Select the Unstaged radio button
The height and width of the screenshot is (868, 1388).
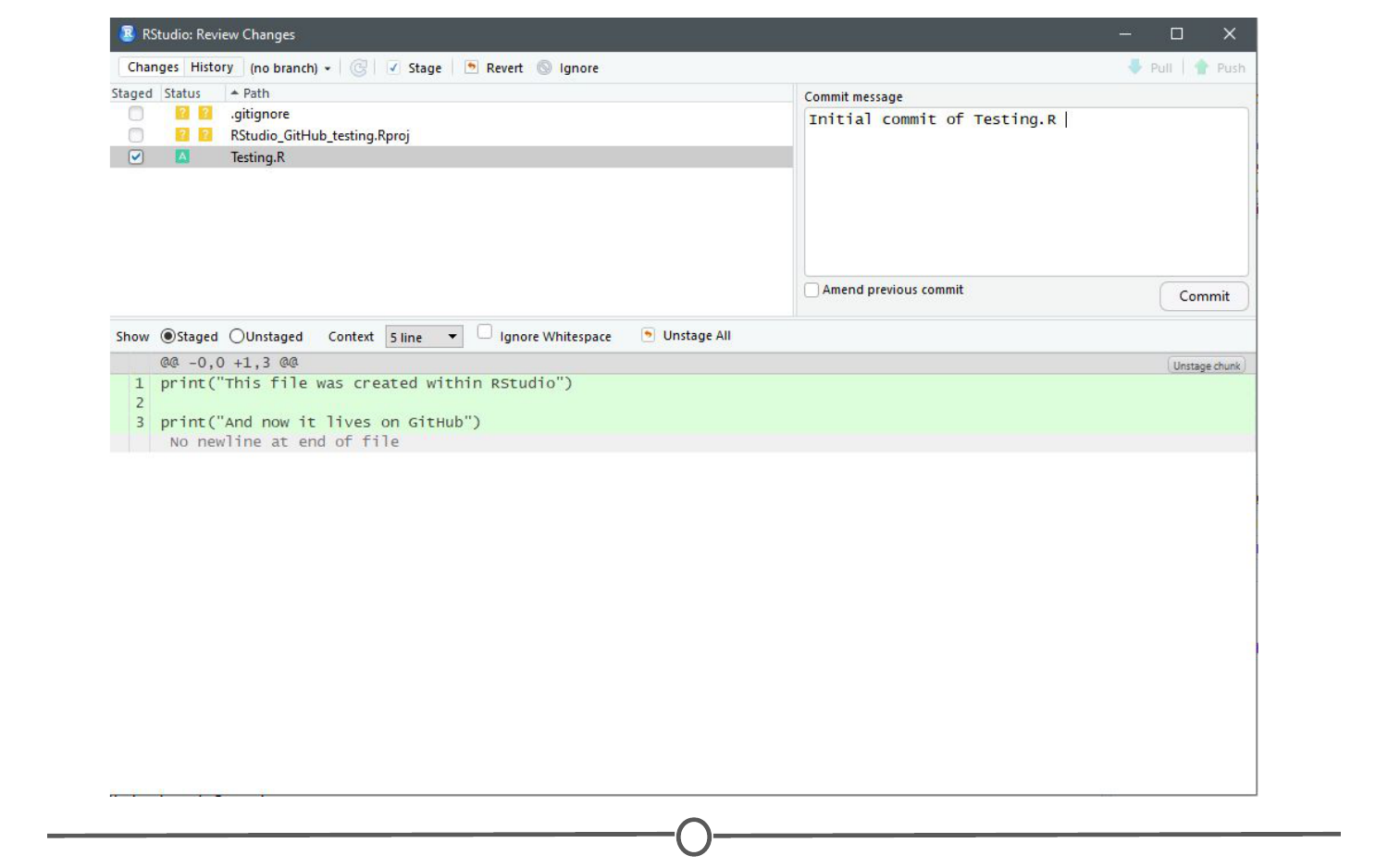(x=237, y=336)
